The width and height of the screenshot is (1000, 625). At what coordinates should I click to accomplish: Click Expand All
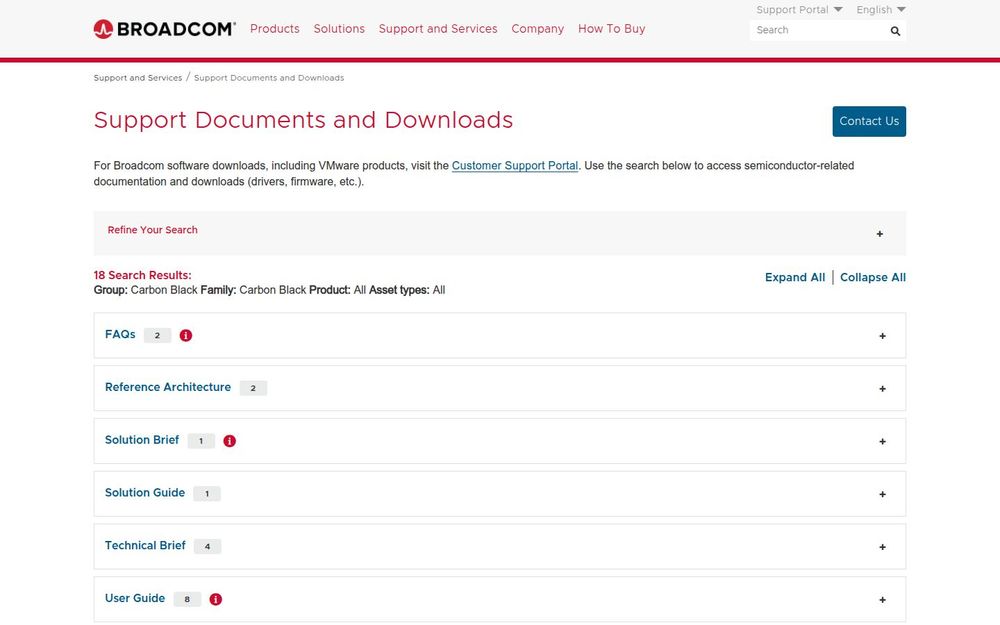click(795, 277)
